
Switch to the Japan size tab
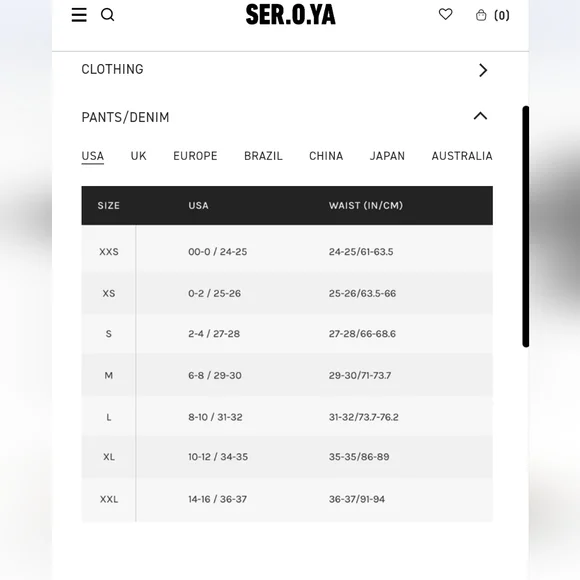(x=387, y=156)
